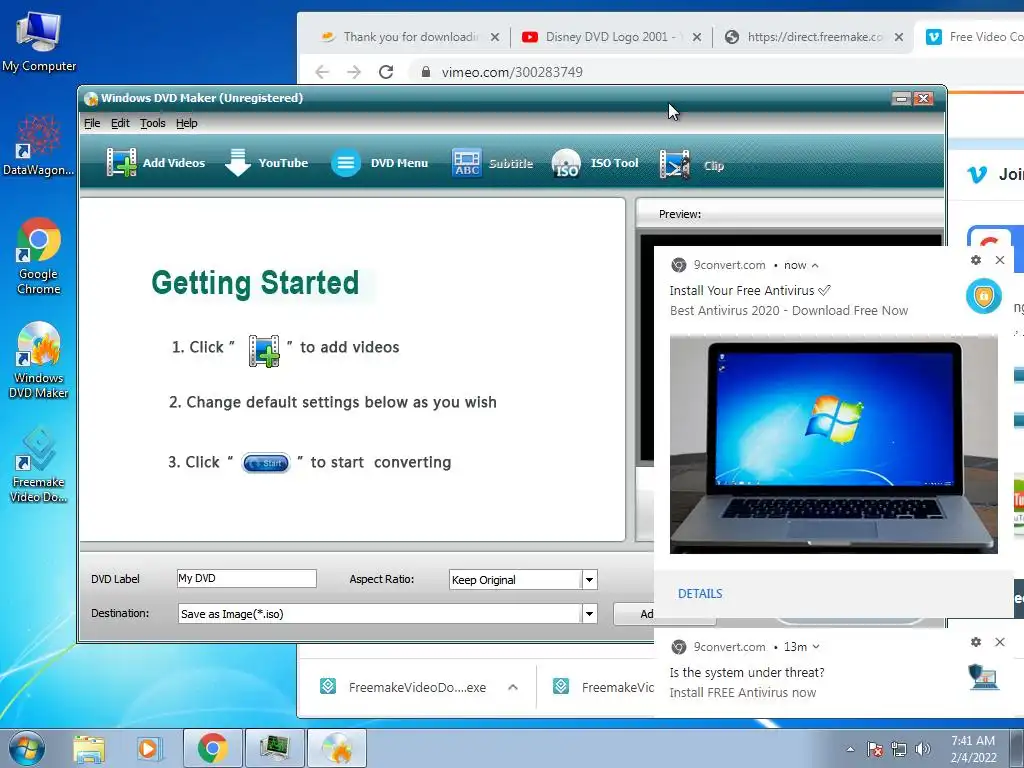Open Freemake Video Downloader desktop shortcut
Screen dimensions: 1024x768
(39, 464)
